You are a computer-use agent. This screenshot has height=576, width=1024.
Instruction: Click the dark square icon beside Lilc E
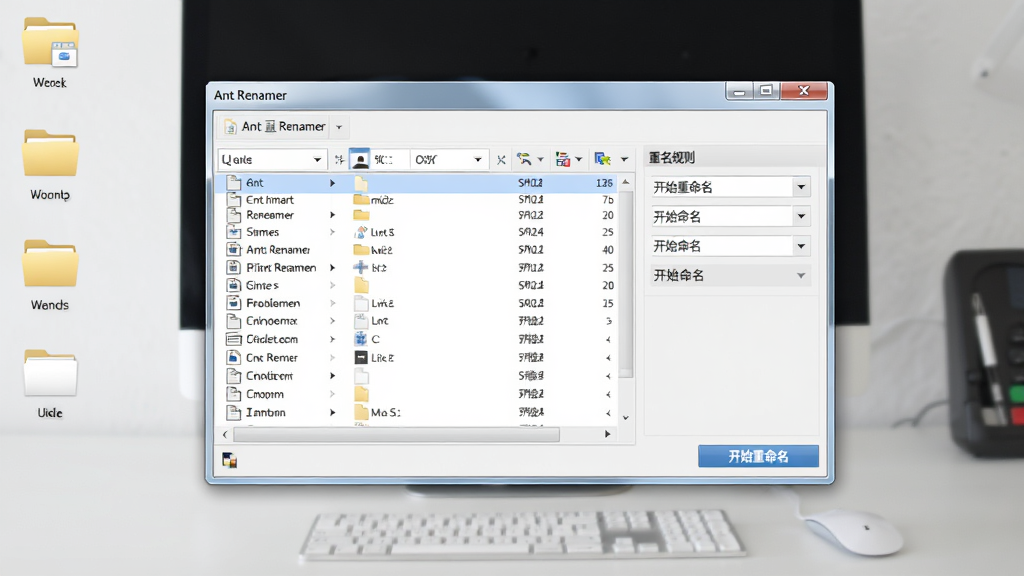tap(360, 358)
